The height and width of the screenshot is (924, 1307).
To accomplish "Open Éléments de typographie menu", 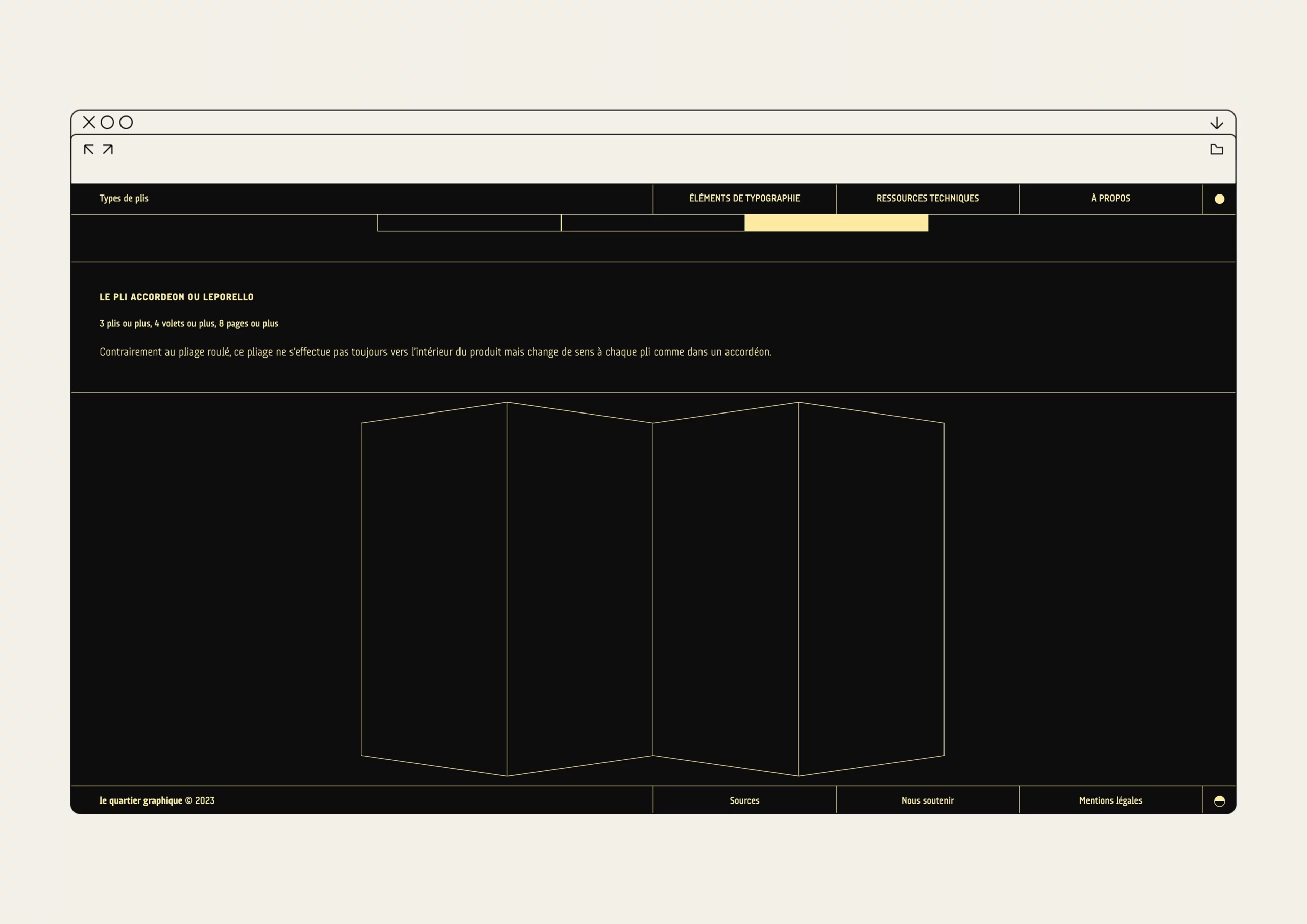I will (x=744, y=198).
